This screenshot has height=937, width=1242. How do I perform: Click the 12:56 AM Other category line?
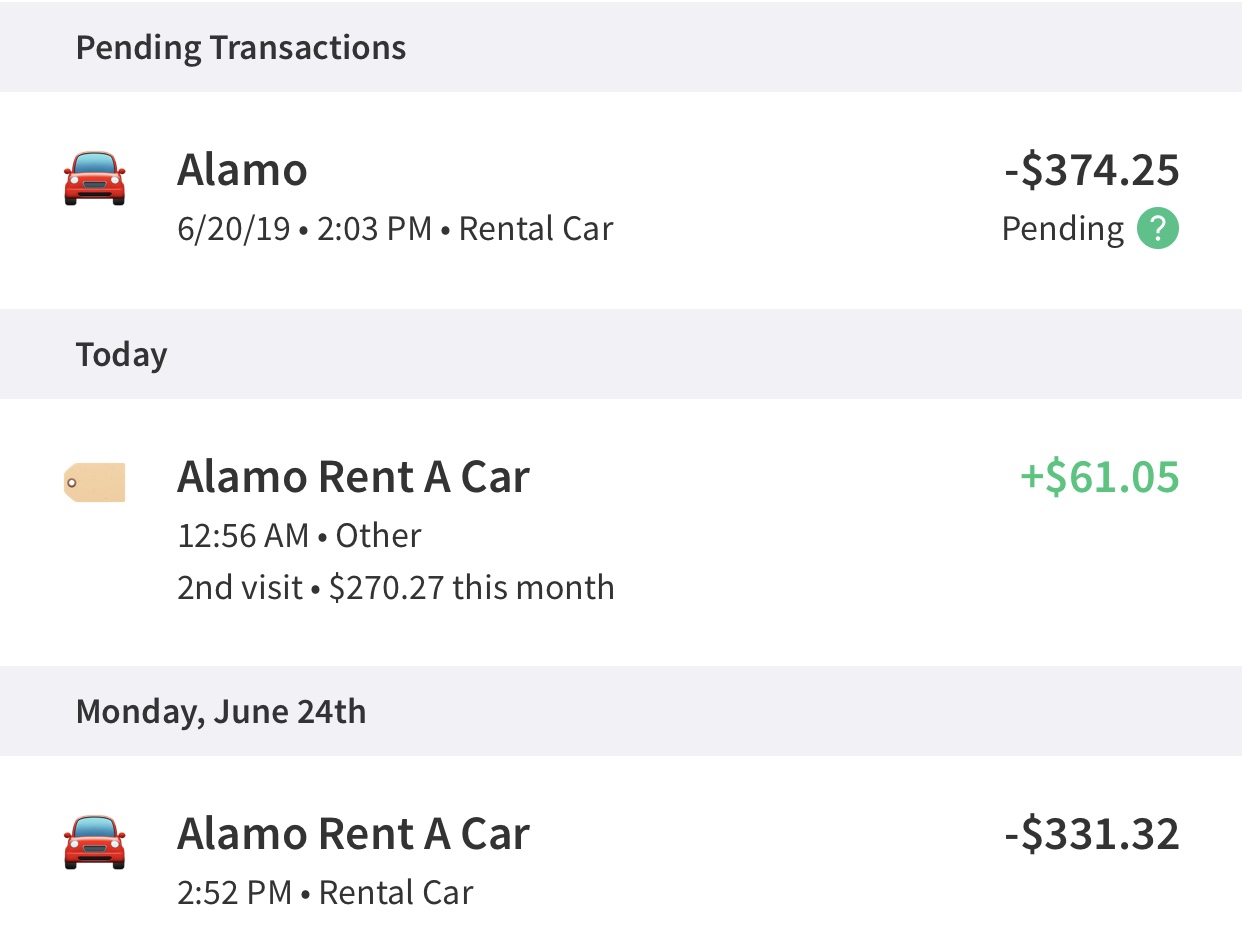point(299,536)
